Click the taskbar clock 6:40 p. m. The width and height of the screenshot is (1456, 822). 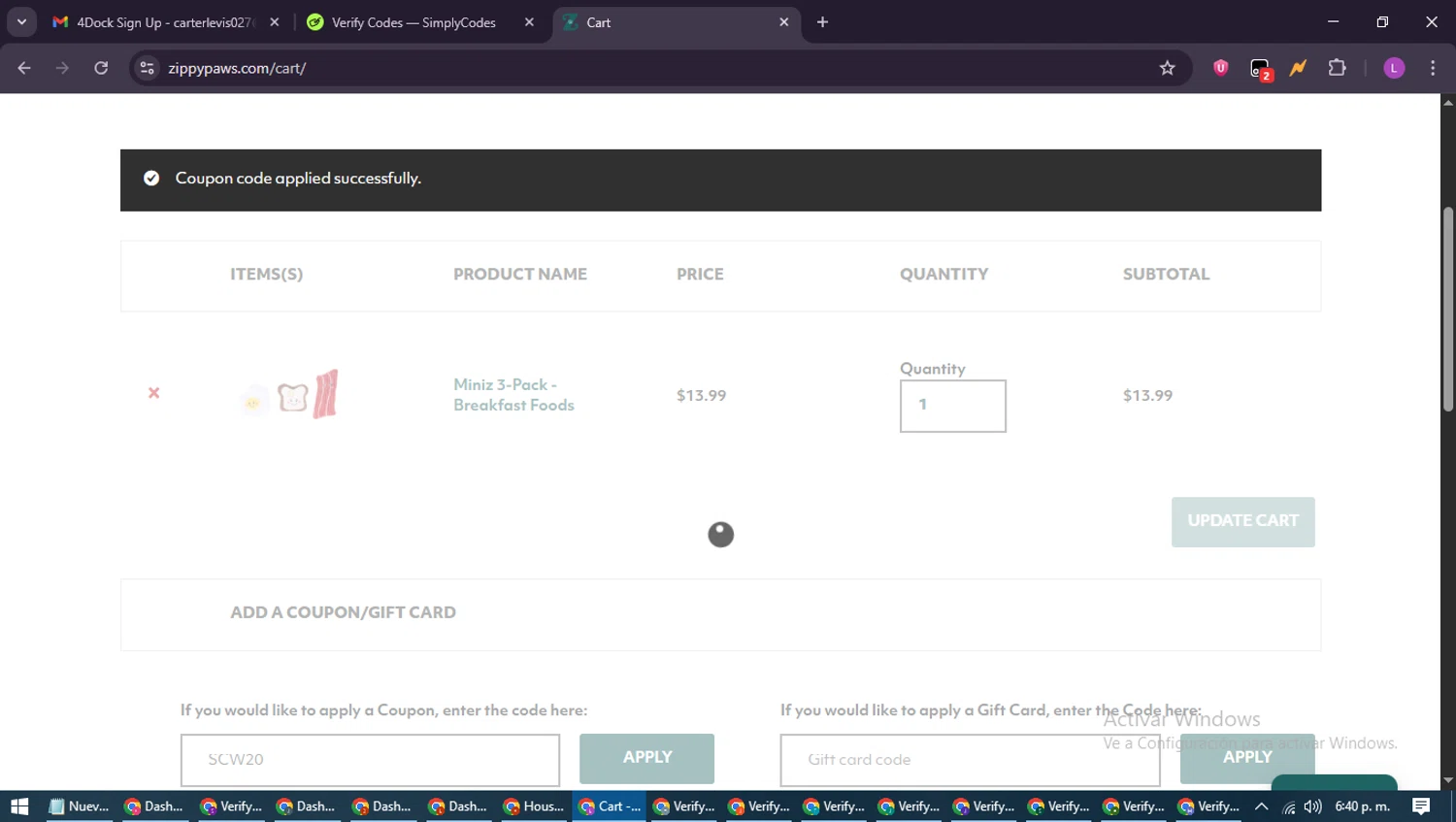1362,806
